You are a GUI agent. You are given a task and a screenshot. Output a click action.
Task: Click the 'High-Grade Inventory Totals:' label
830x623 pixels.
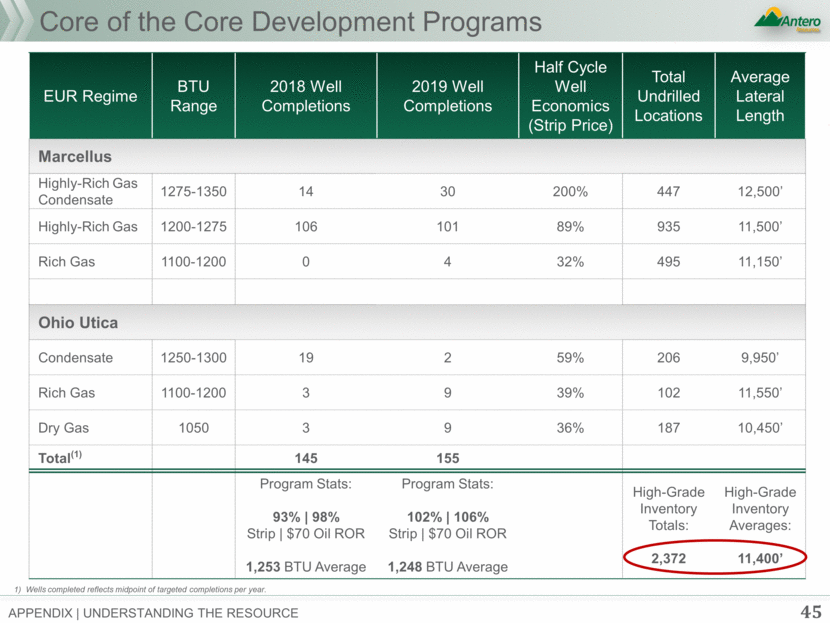669,509
